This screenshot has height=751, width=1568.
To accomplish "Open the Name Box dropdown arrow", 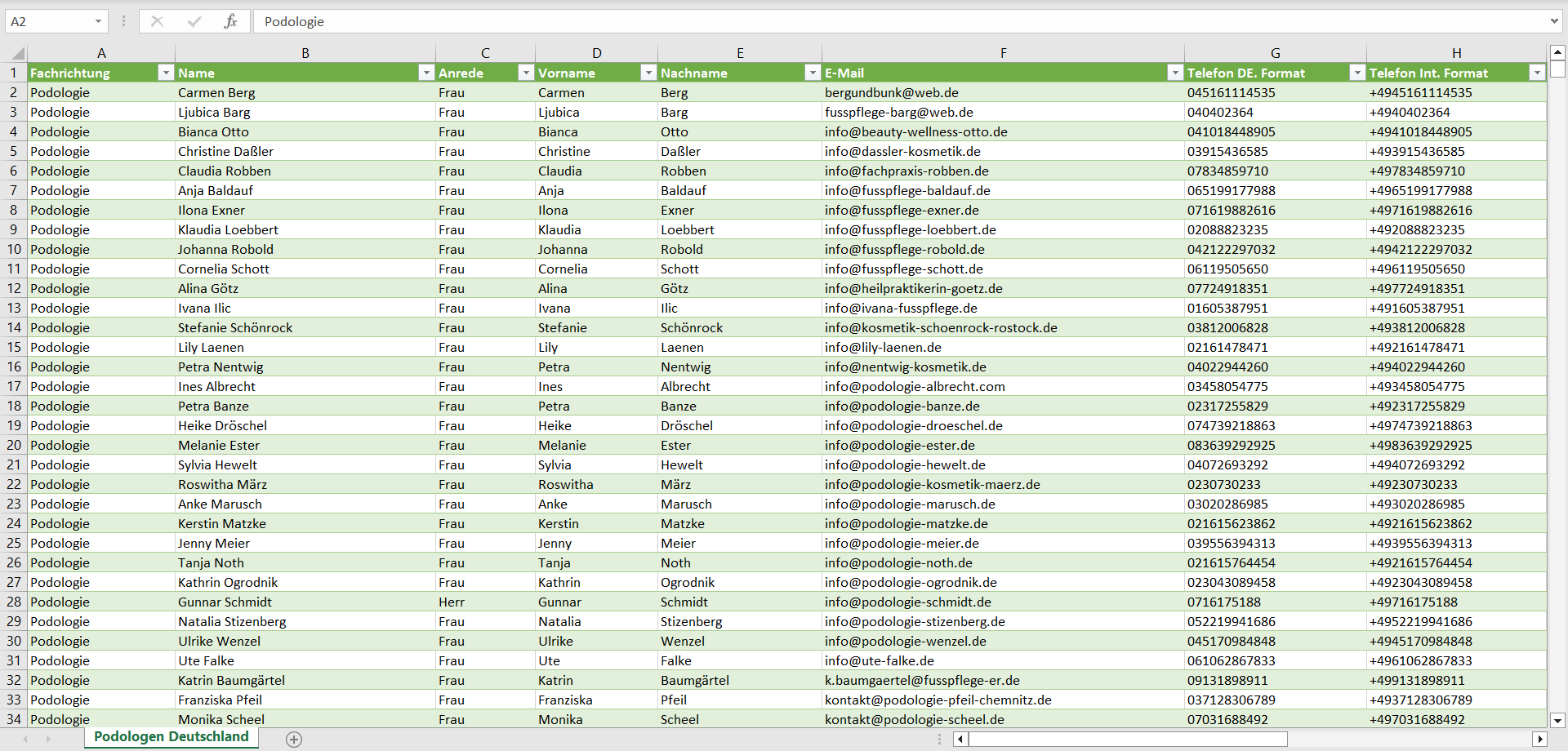I will [98, 21].
